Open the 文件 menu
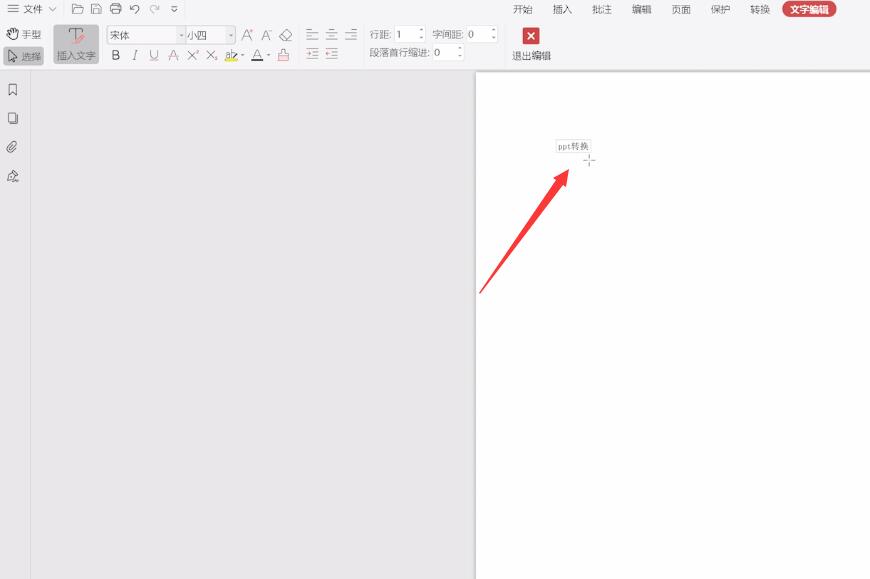The width and height of the screenshot is (870, 579). click(x=25, y=9)
